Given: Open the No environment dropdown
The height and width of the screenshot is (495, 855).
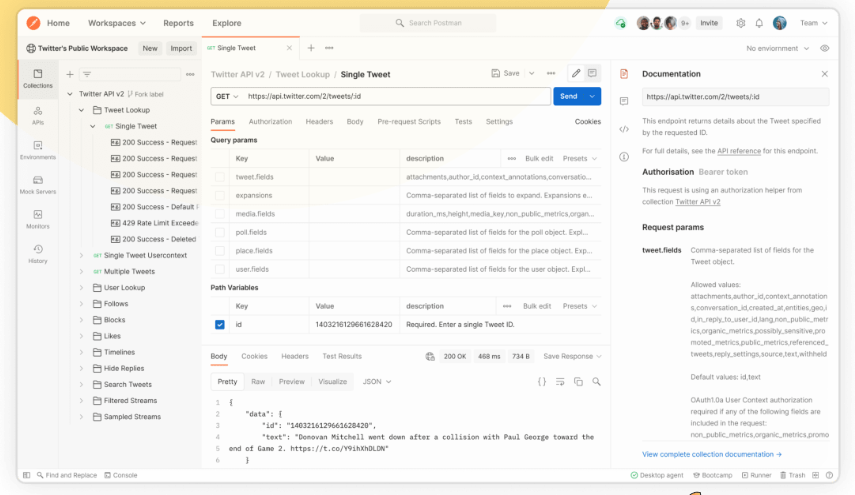Looking at the screenshot, I should [x=778, y=48].
